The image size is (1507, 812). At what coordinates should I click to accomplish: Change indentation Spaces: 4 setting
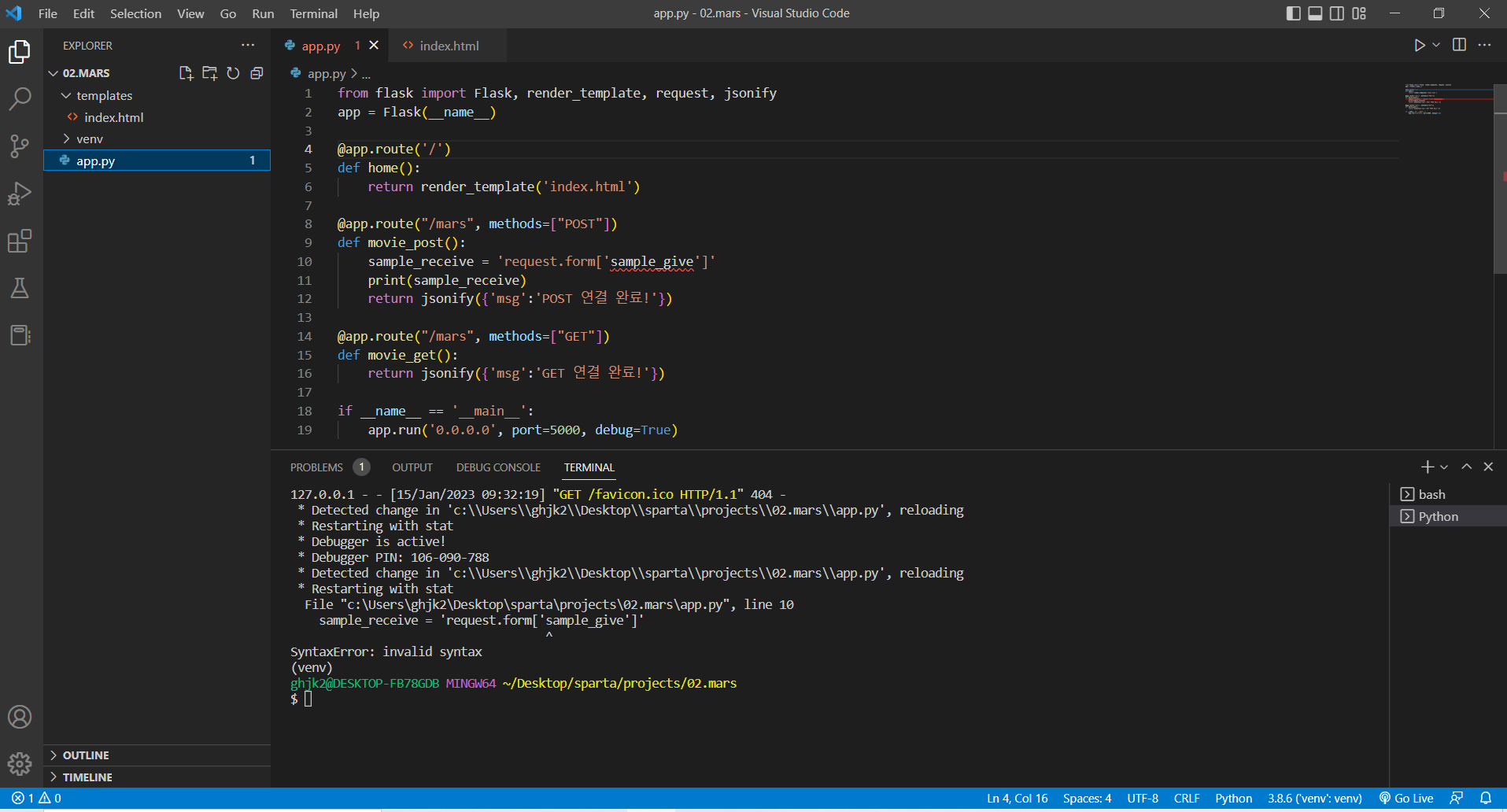coord(1087,798)
